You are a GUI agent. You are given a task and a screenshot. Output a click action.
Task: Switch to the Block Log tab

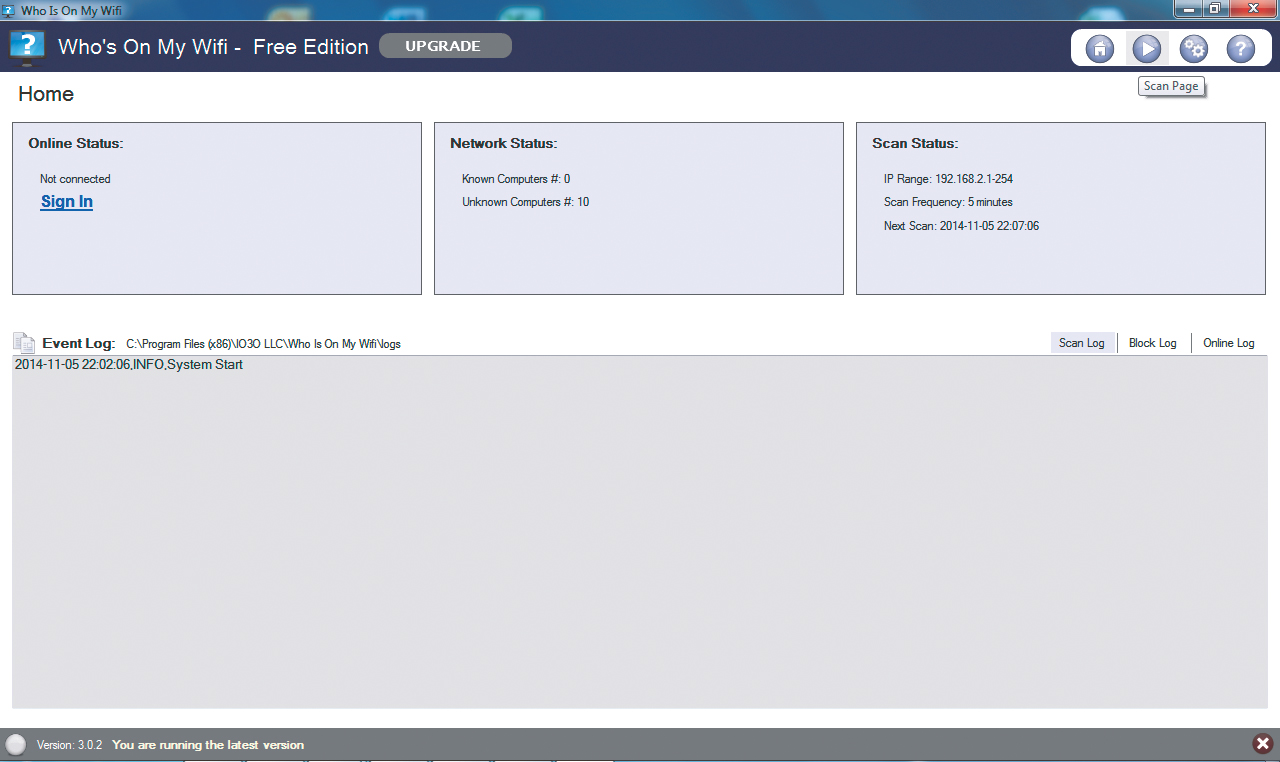click(x=1152, y=343)
